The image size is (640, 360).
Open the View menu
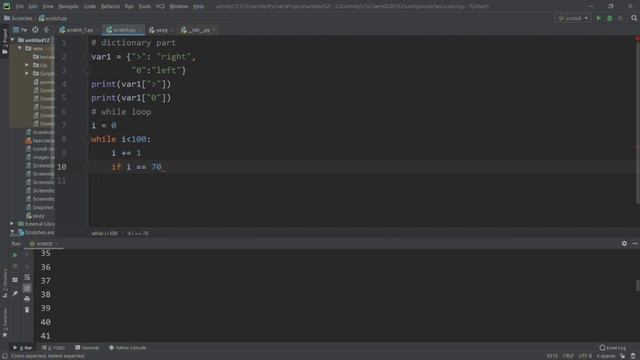click(48, 7)
